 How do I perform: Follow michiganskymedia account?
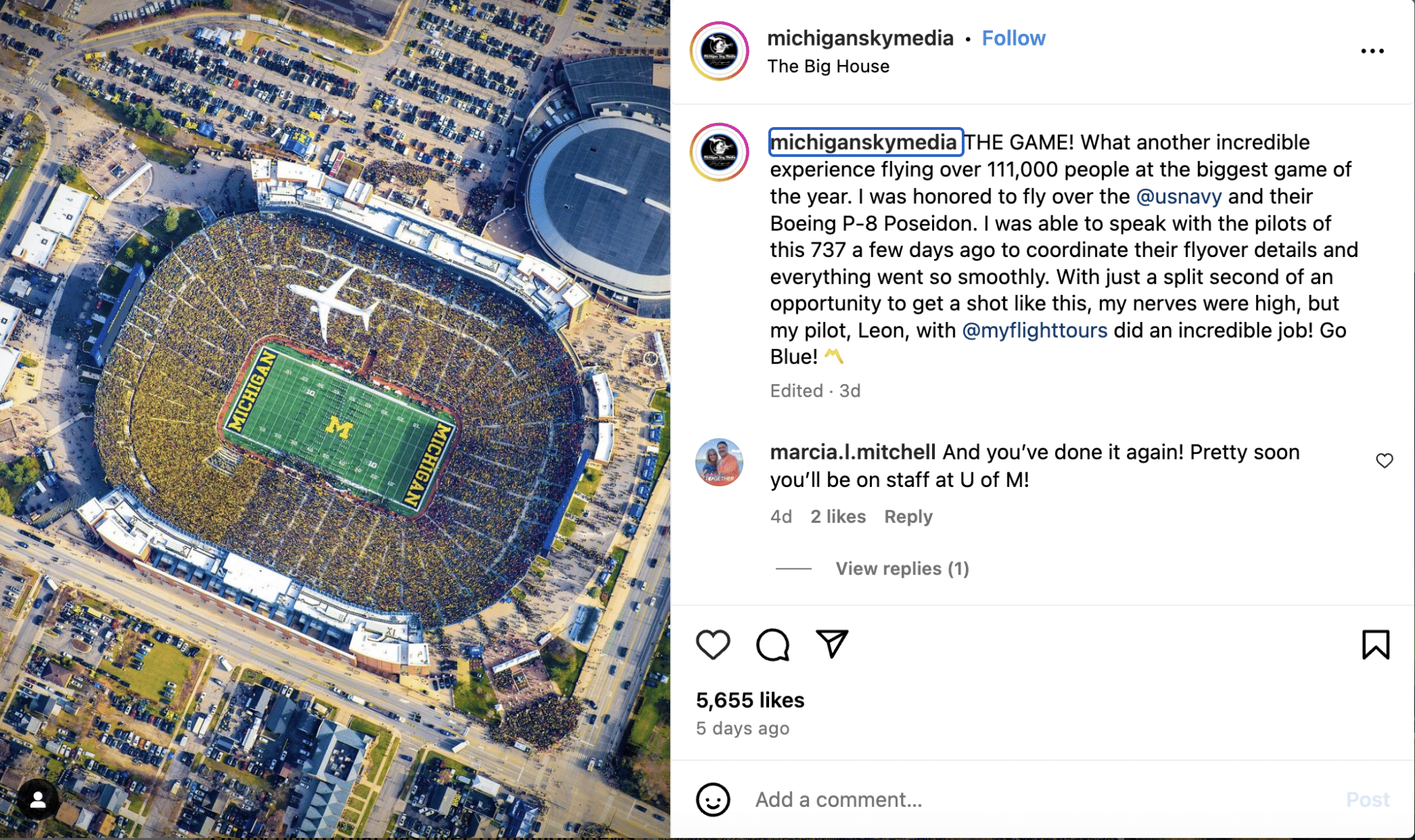1014,38
